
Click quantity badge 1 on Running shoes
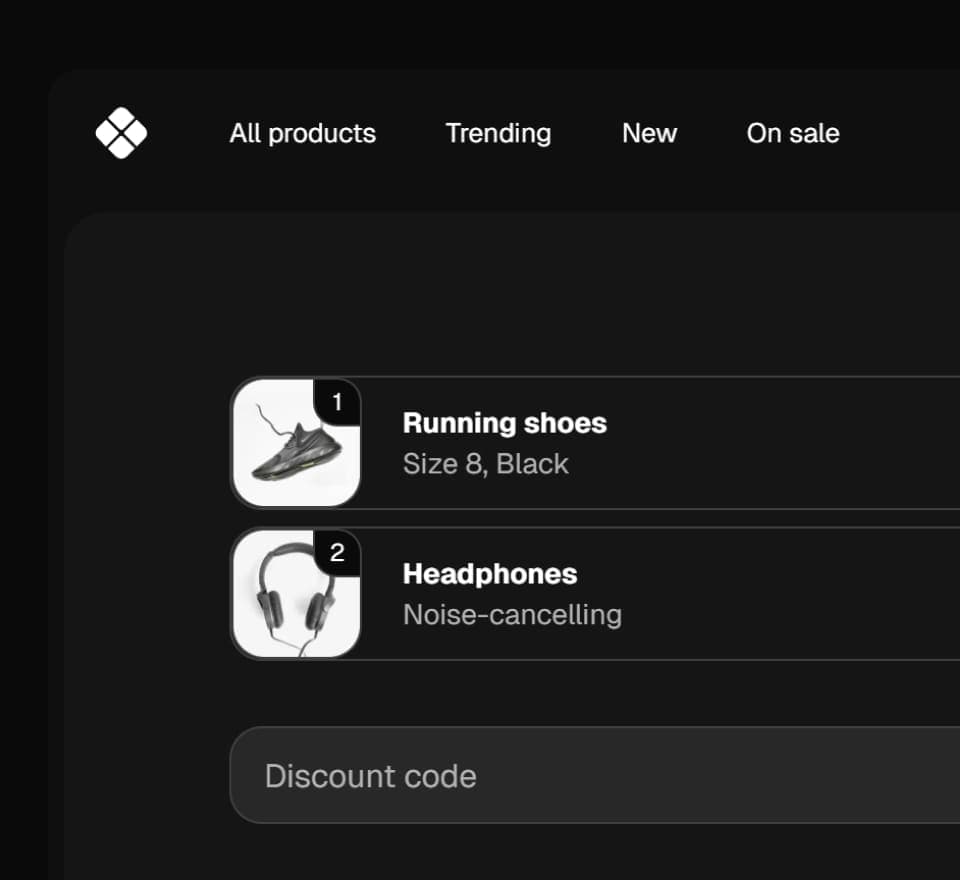click(x=337, y=402)
